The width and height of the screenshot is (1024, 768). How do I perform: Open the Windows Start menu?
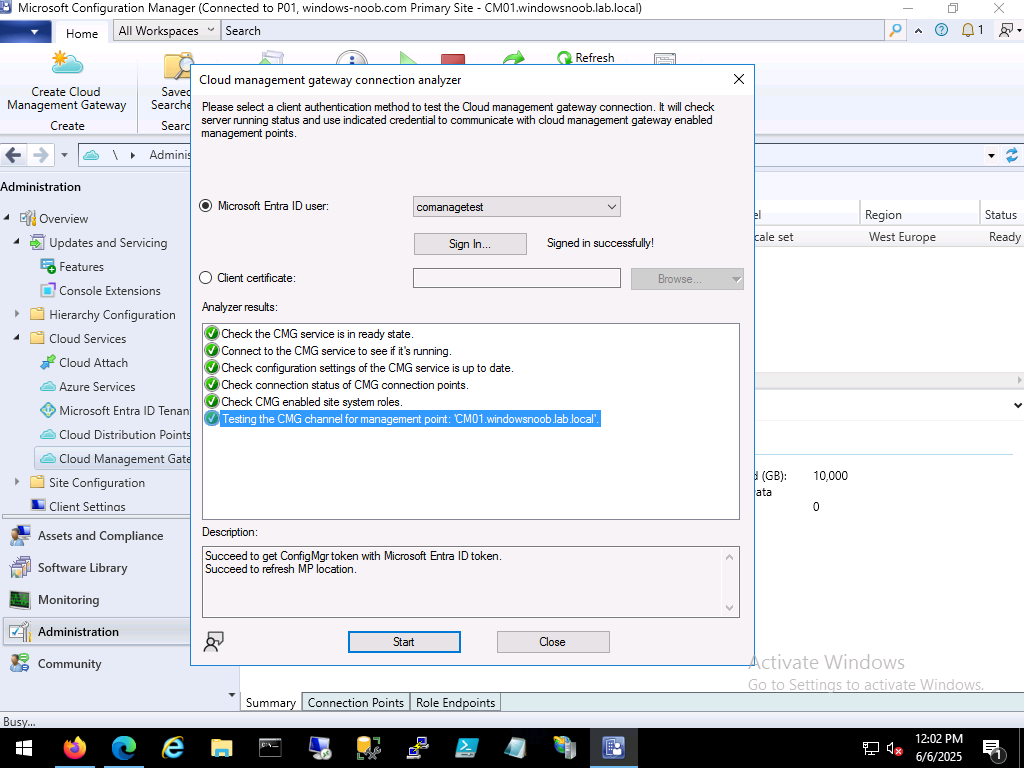point(24,748)
